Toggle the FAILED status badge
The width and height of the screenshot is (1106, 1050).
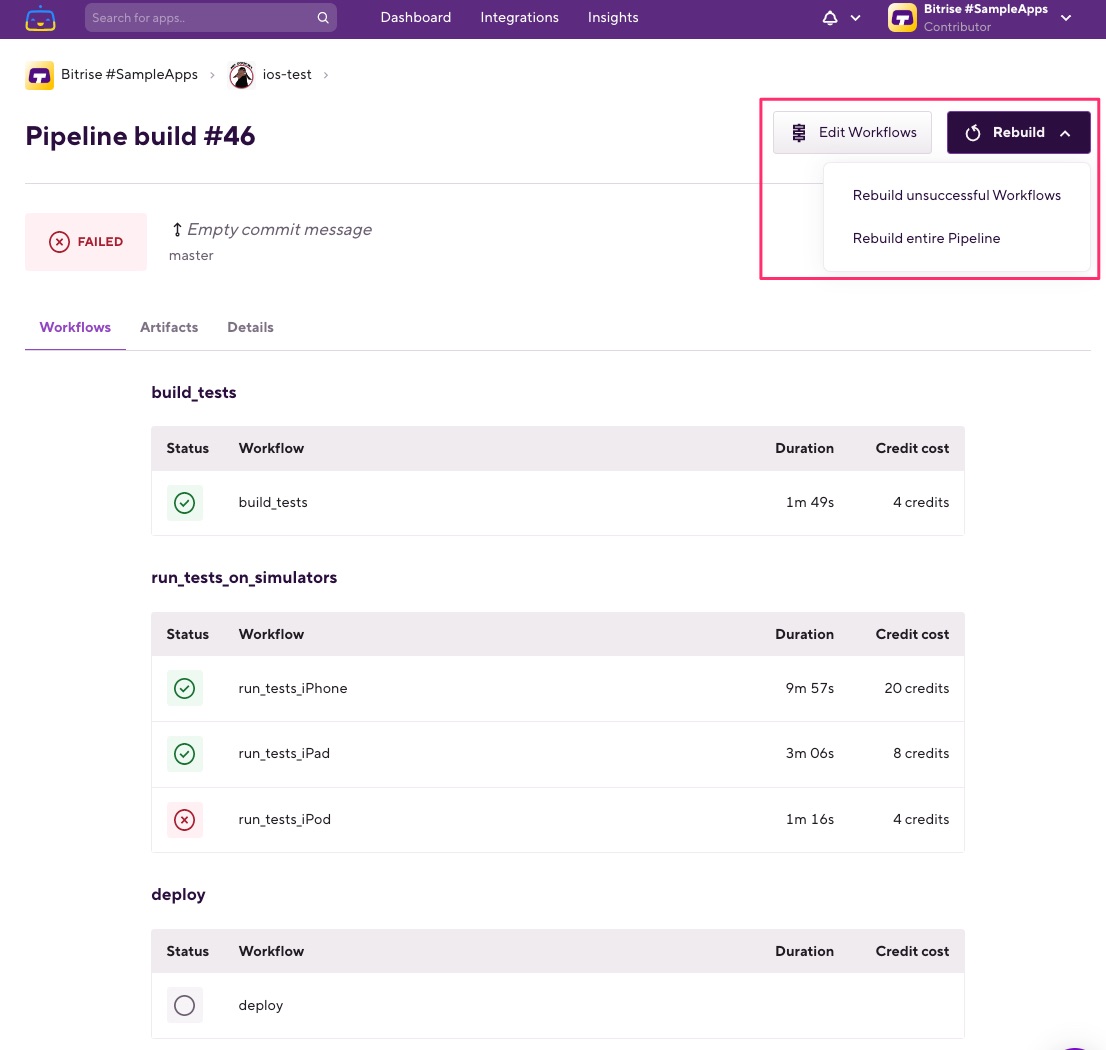pyautogui.click(x=86, y=241)
